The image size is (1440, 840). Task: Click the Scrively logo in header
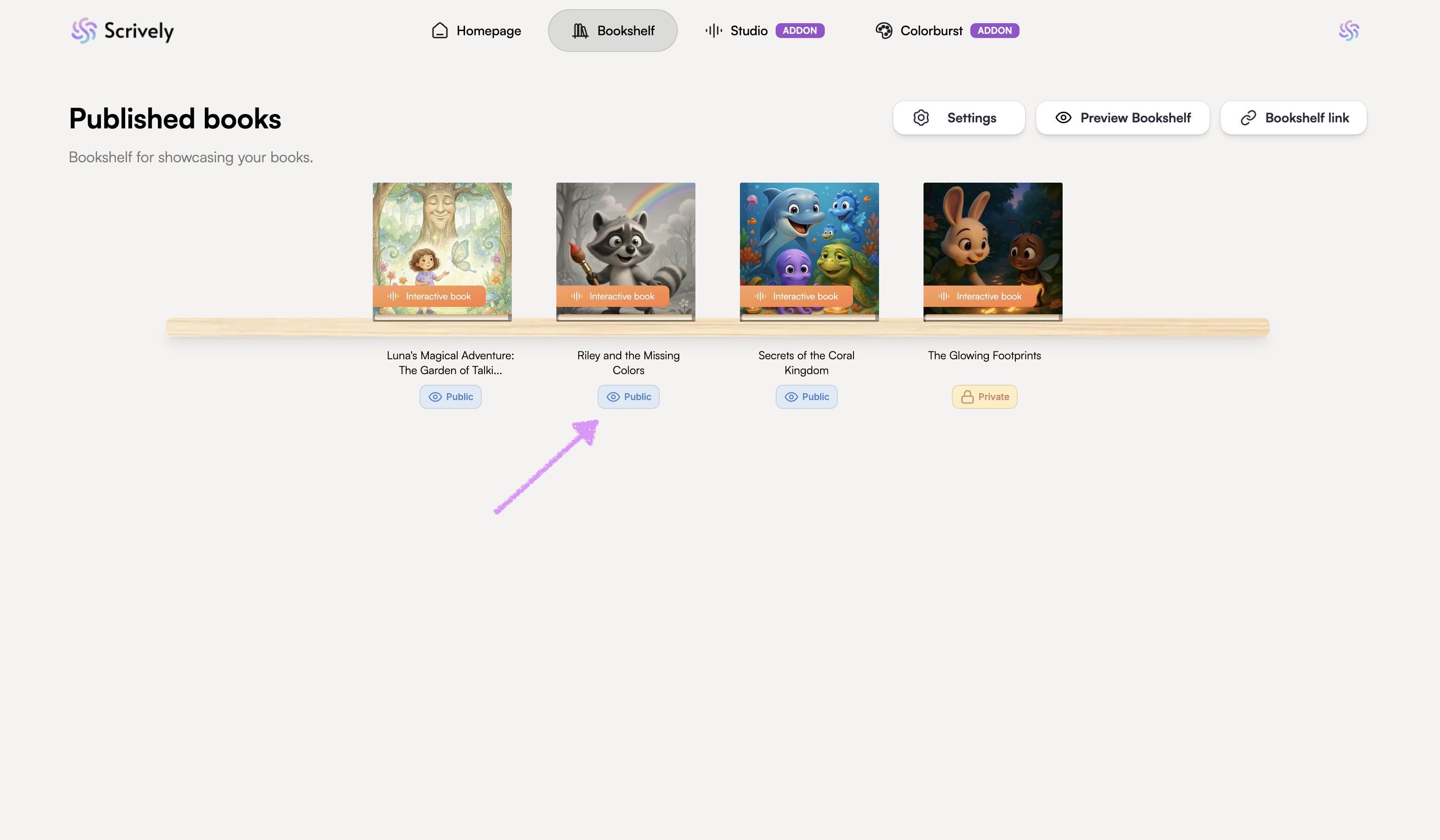tap(122, 31)
